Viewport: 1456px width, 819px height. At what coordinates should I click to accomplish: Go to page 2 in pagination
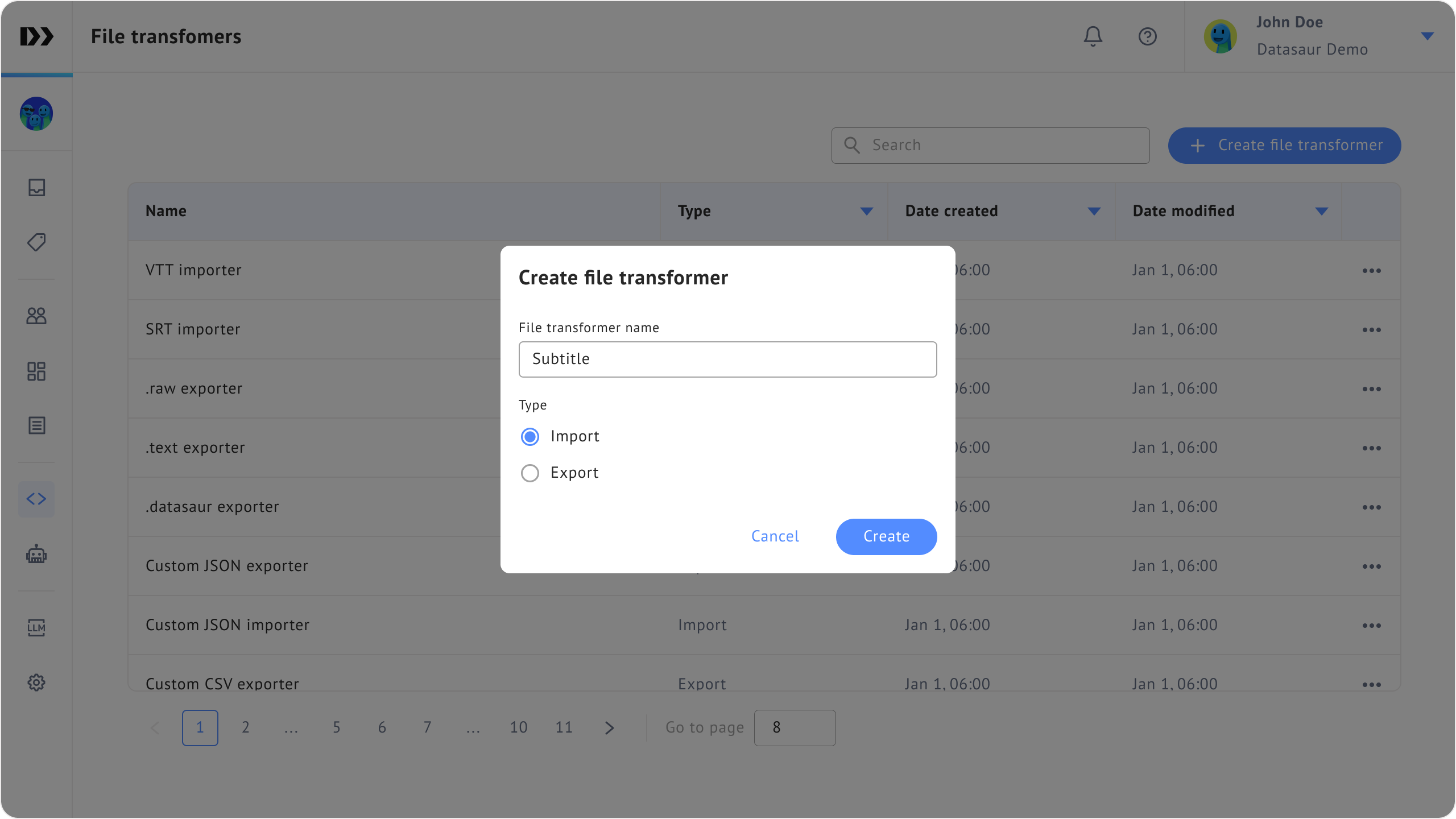245,727
